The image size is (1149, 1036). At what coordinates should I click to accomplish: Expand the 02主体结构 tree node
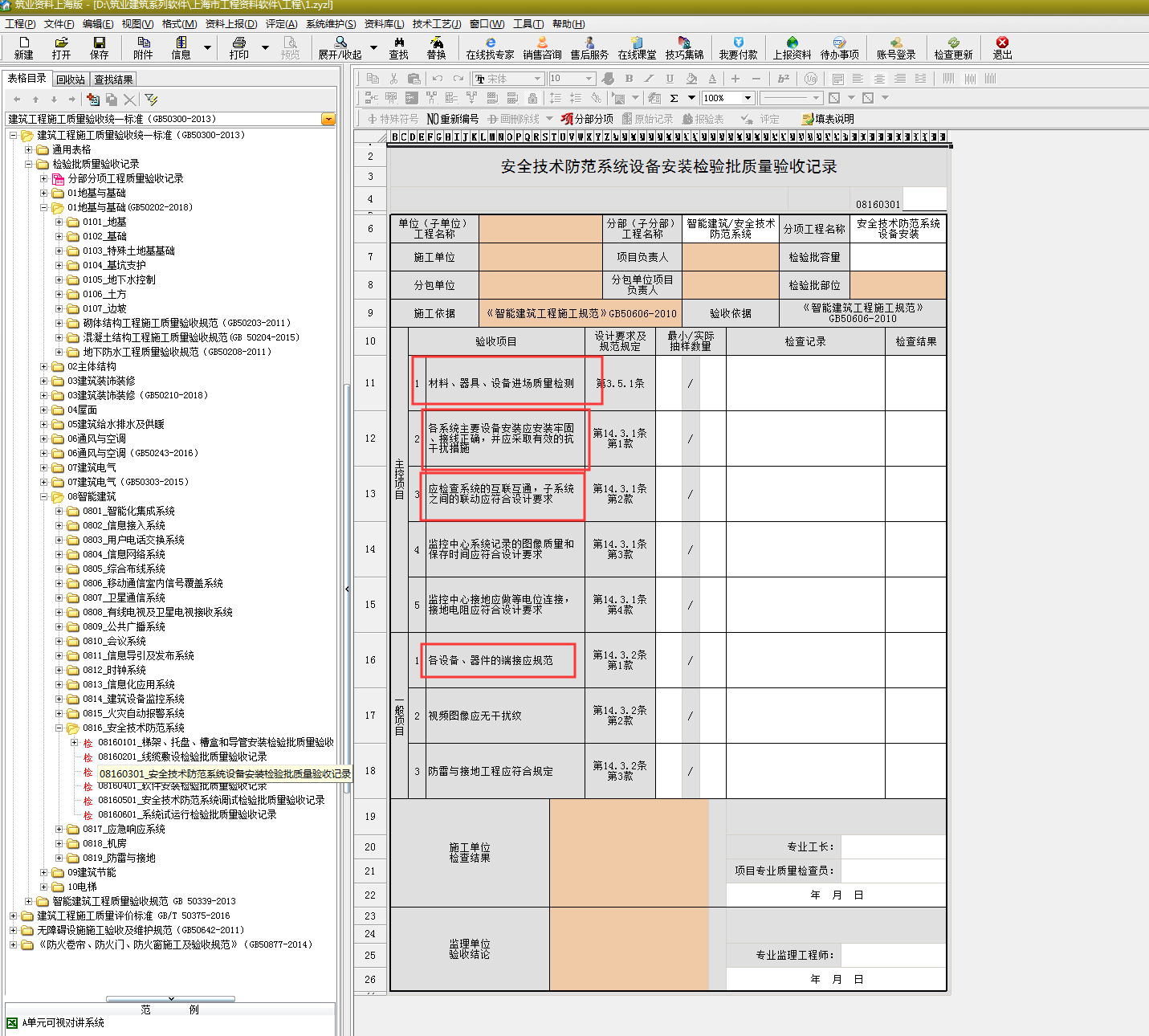[44, 366]
